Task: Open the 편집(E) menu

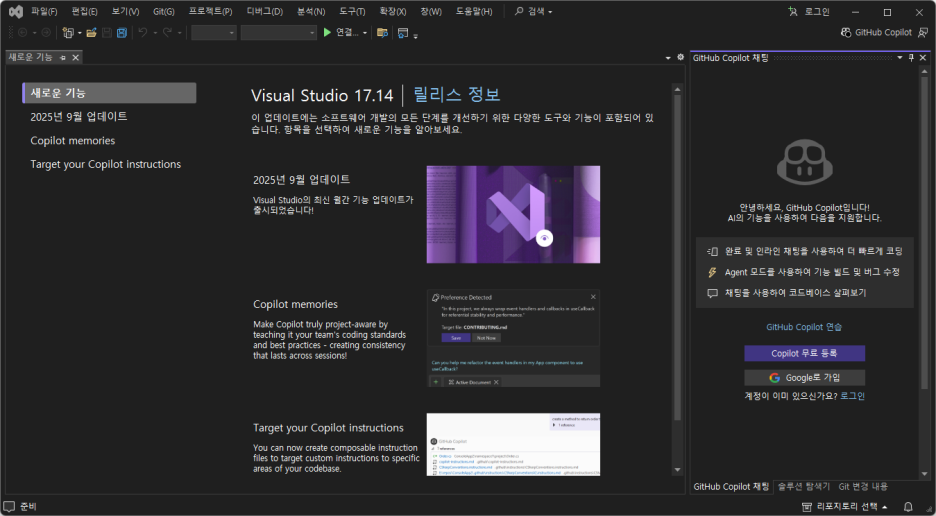Action: [x=84, y=11]
